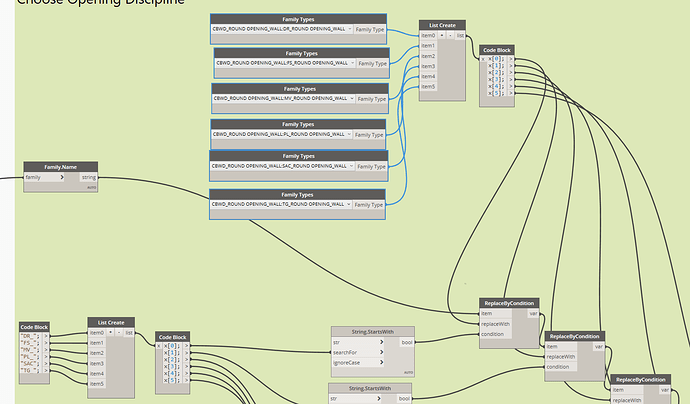Click x[4] output arrow on bottom Code Block
Viewport: 690px width, 404px height.
coord(187,374)
